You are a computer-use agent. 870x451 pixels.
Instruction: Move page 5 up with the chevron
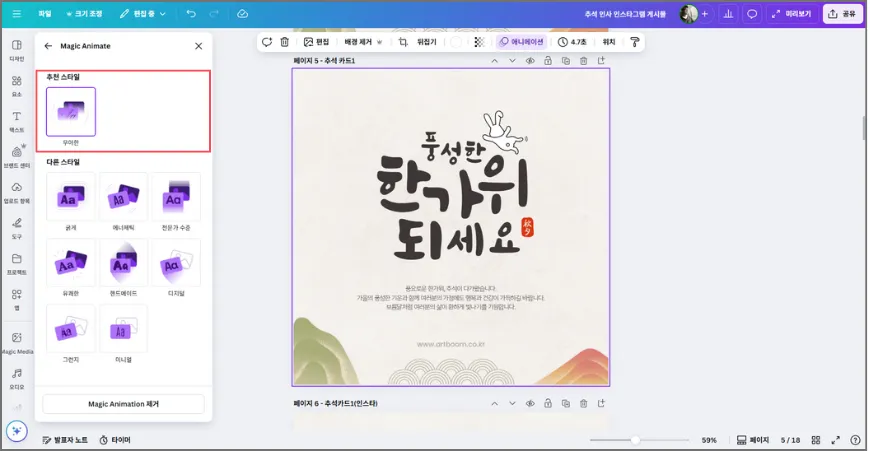pos(494,61)
